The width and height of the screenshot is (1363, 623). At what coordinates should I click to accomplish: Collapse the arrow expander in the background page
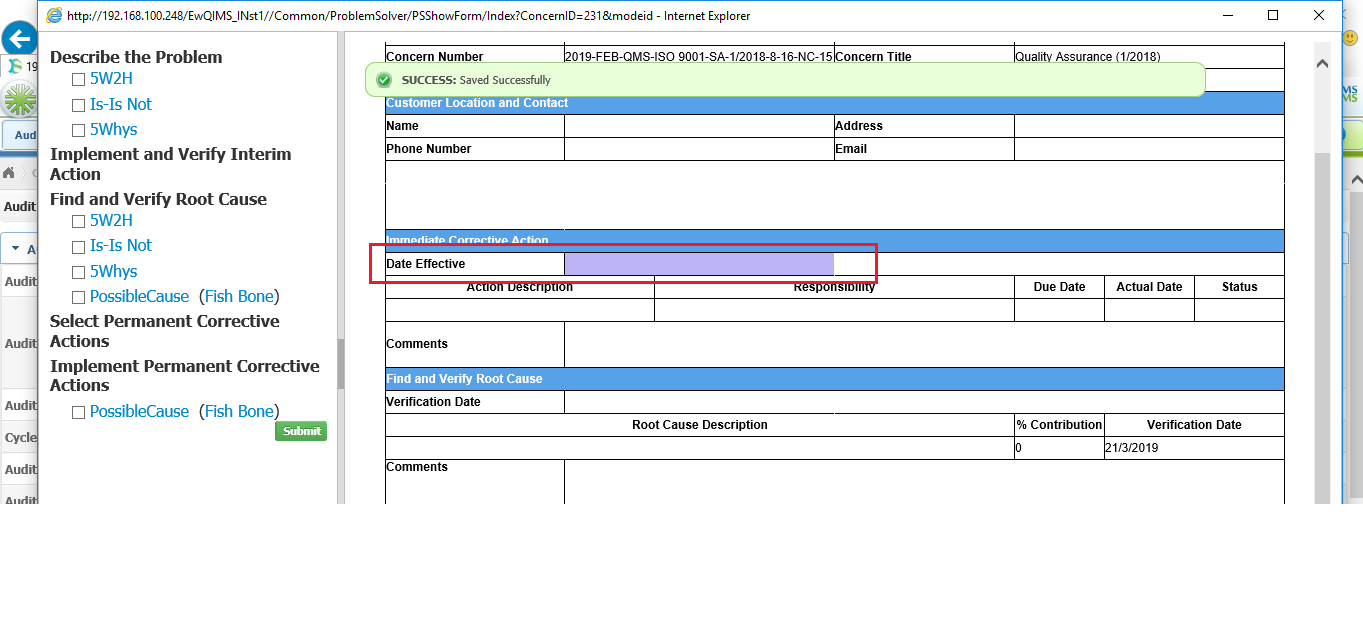click(x=17, y=249)
